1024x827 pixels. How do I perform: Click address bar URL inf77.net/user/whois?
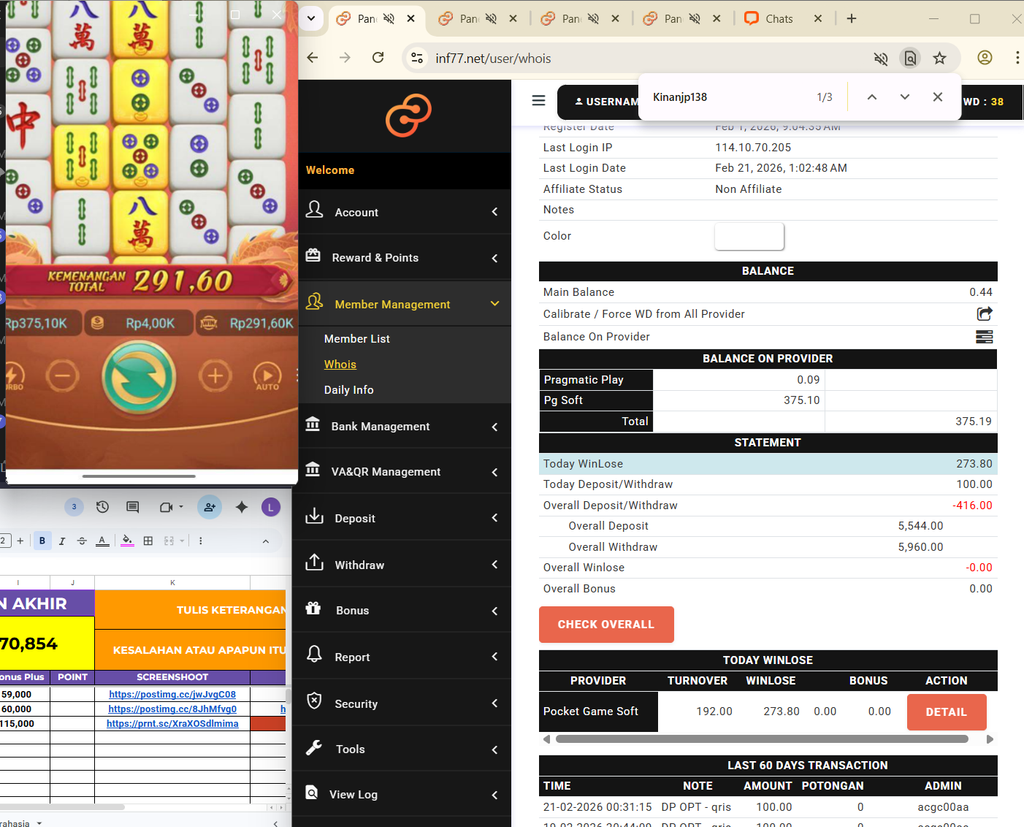[493, 58]
